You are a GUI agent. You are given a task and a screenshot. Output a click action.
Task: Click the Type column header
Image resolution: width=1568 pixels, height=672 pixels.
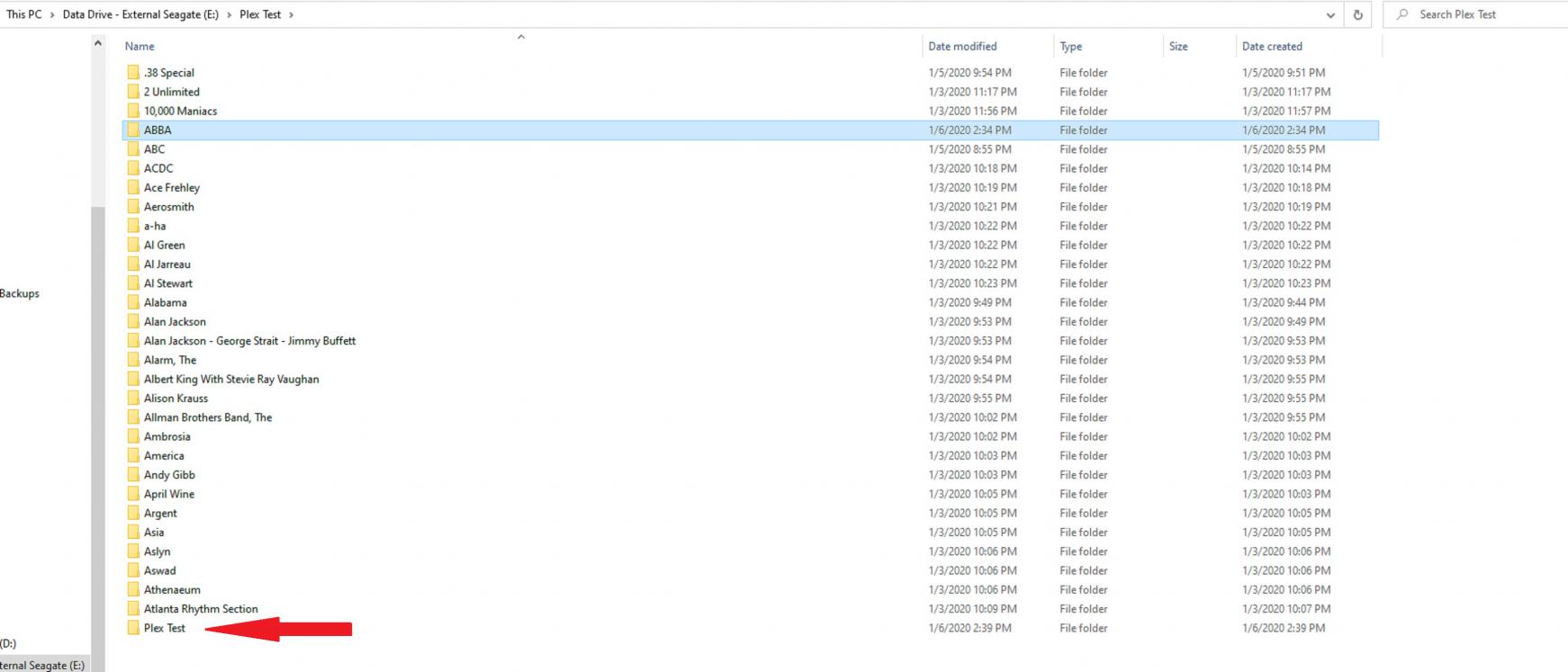1070,47
